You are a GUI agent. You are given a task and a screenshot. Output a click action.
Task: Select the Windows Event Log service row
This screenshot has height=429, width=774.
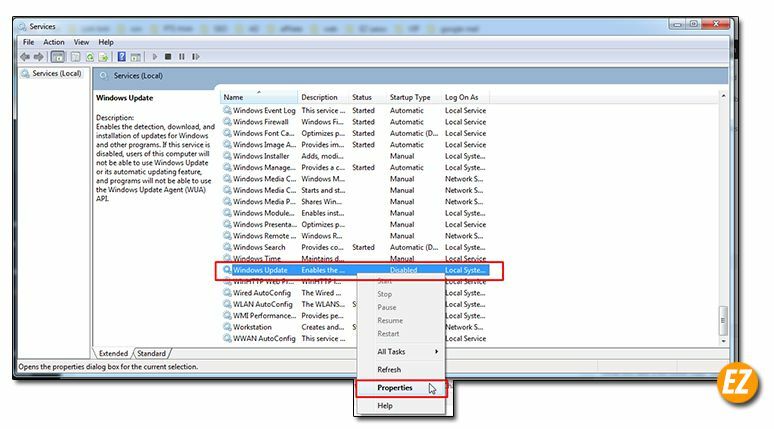point(354,110)
